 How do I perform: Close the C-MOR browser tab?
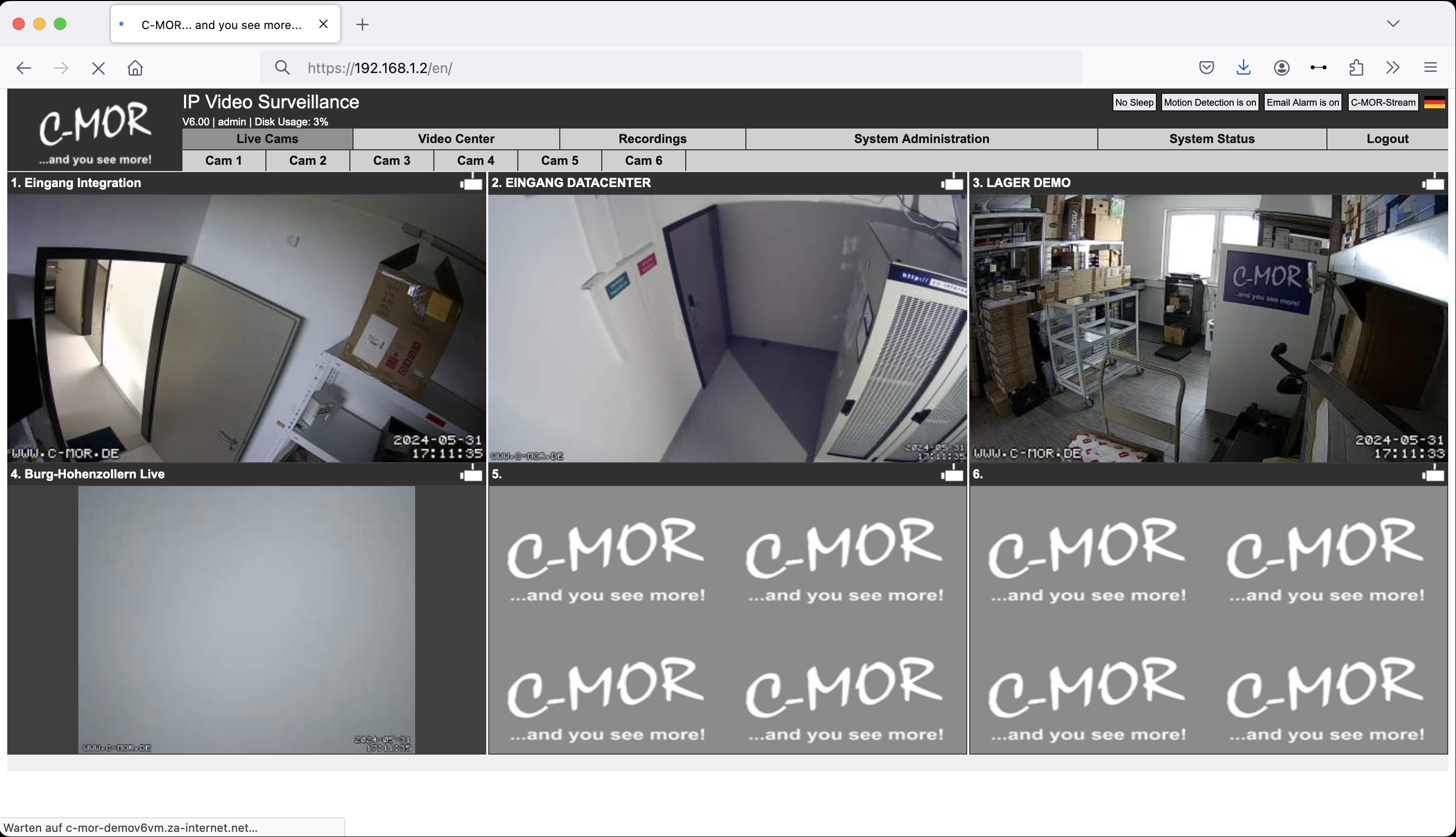[x=323, y=24]
